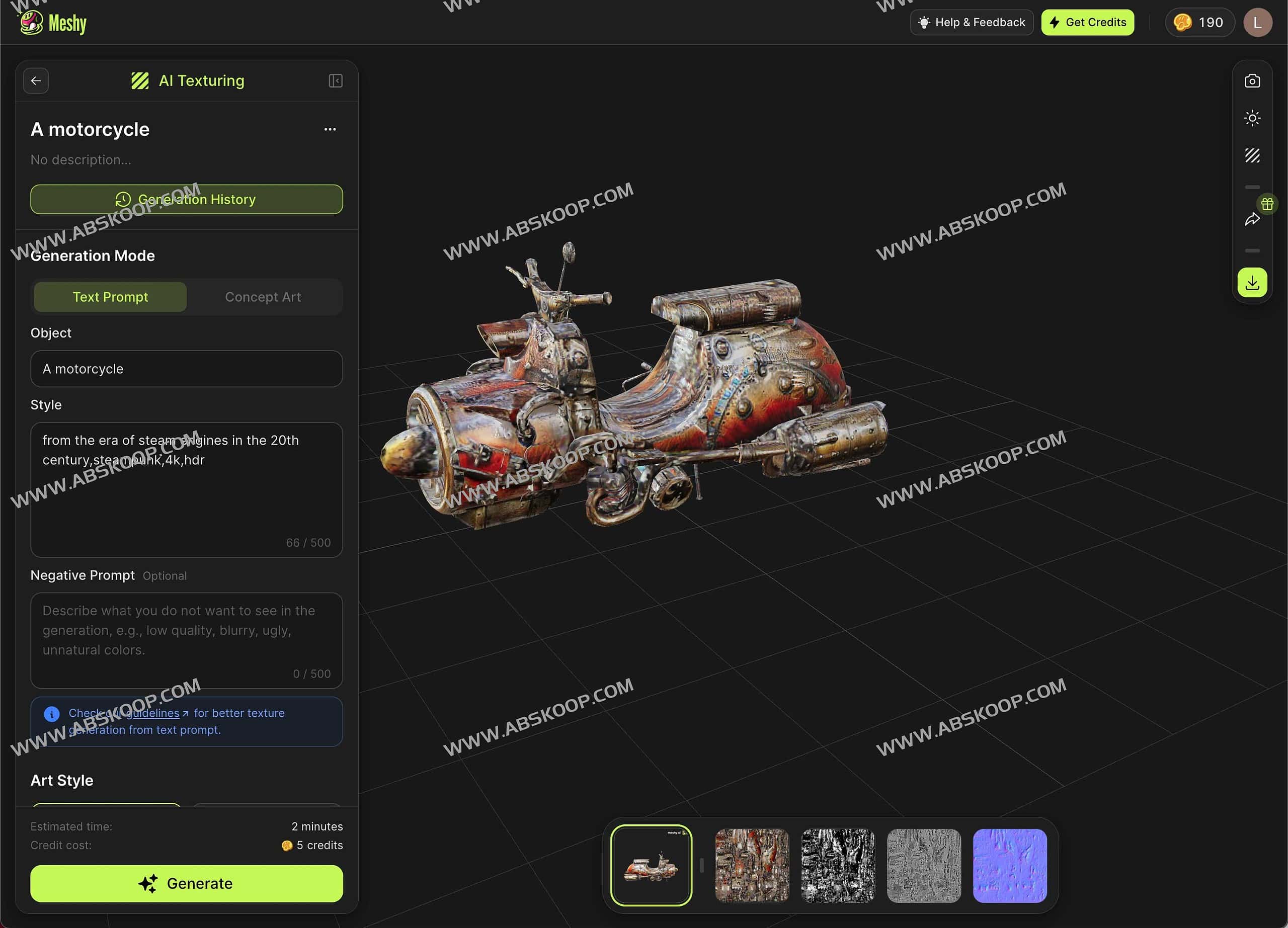Open Generation History with the clock icon button
The image size is (1288, 928).
[186, 199]
